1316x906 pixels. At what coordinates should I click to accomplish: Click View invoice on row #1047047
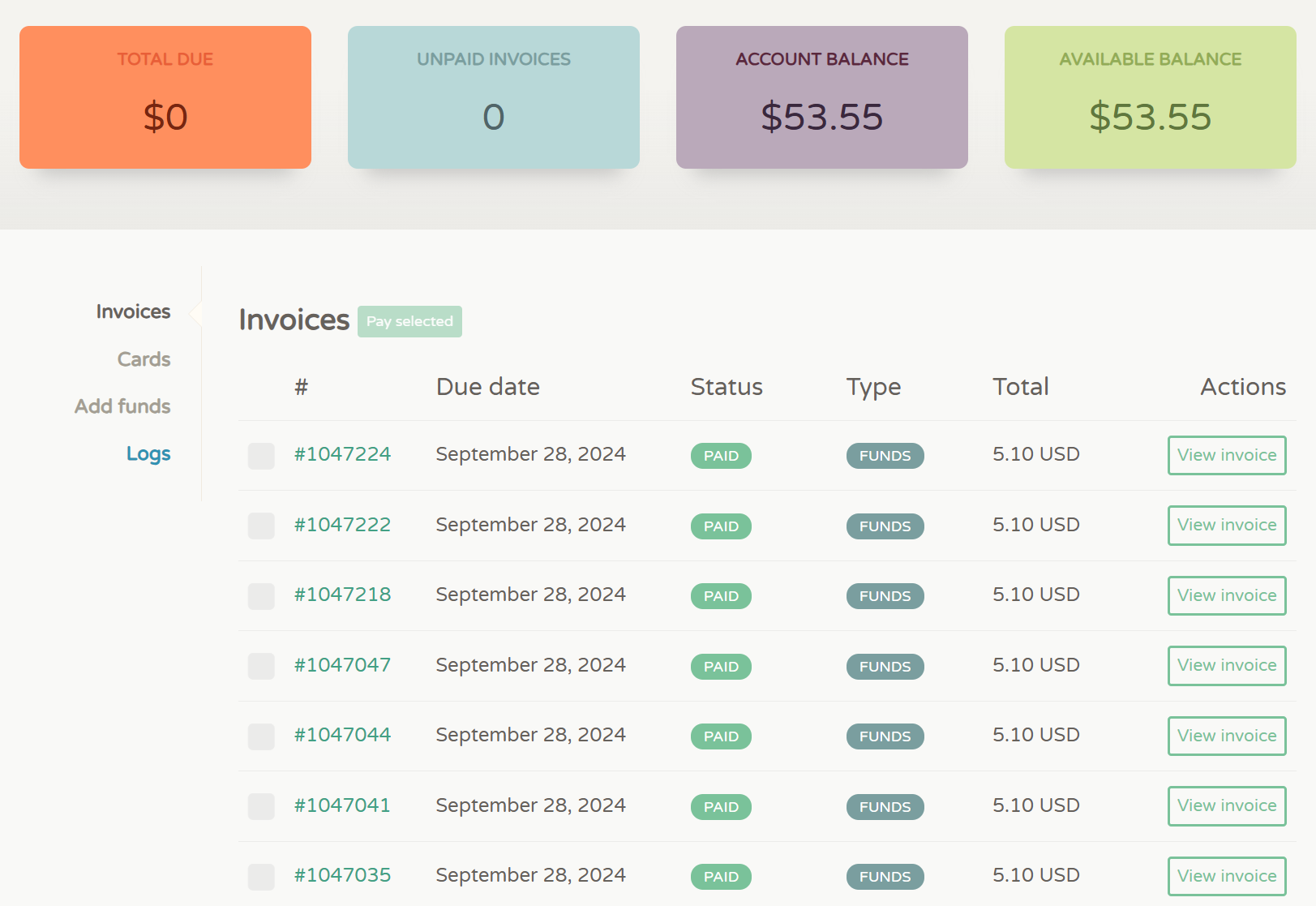(x=1227, y=666)
